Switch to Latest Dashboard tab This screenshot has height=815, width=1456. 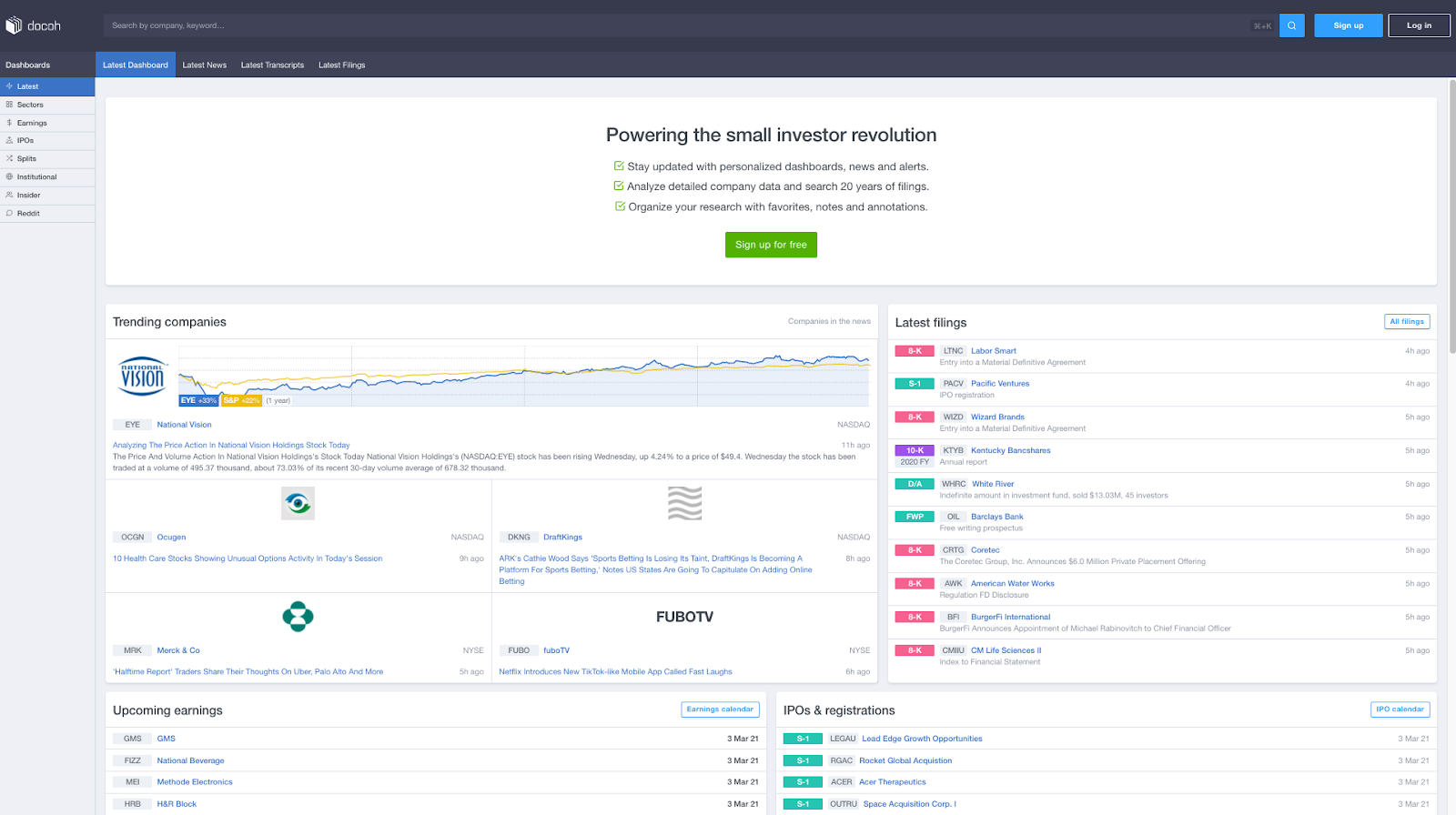136,65
